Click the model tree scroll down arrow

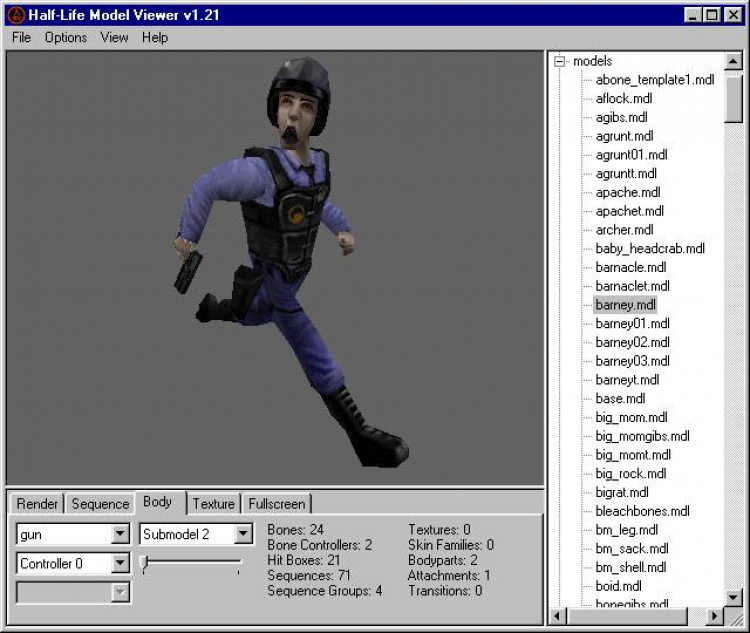733,597
